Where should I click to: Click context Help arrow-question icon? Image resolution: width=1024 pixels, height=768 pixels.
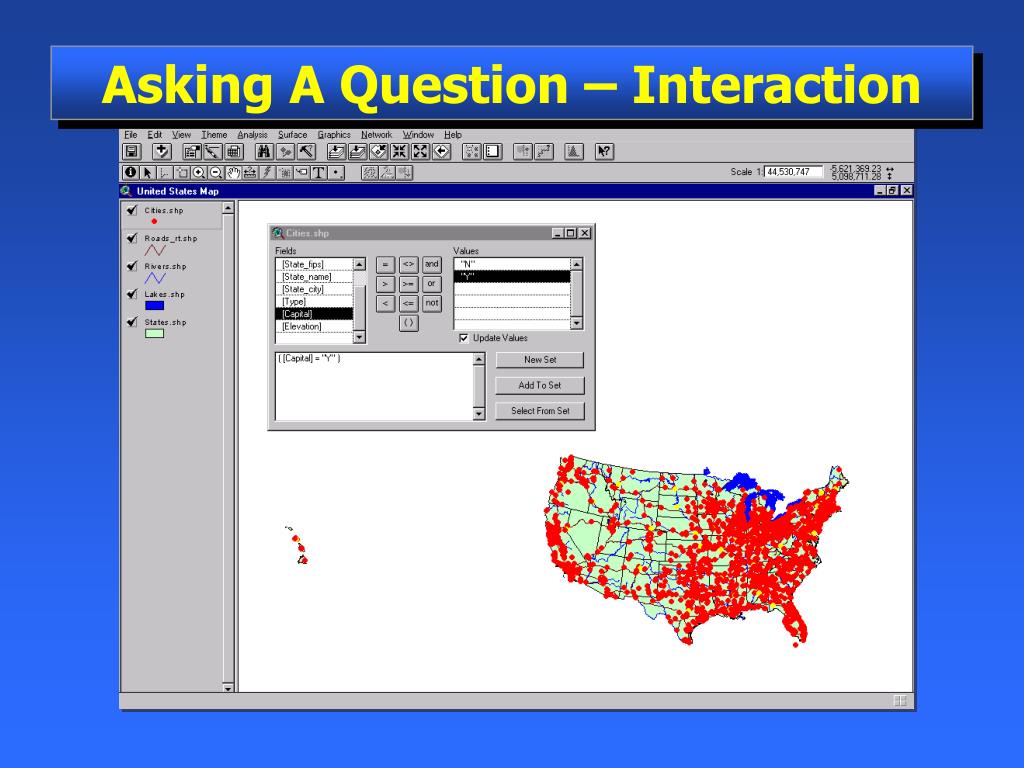pos(604,152)
